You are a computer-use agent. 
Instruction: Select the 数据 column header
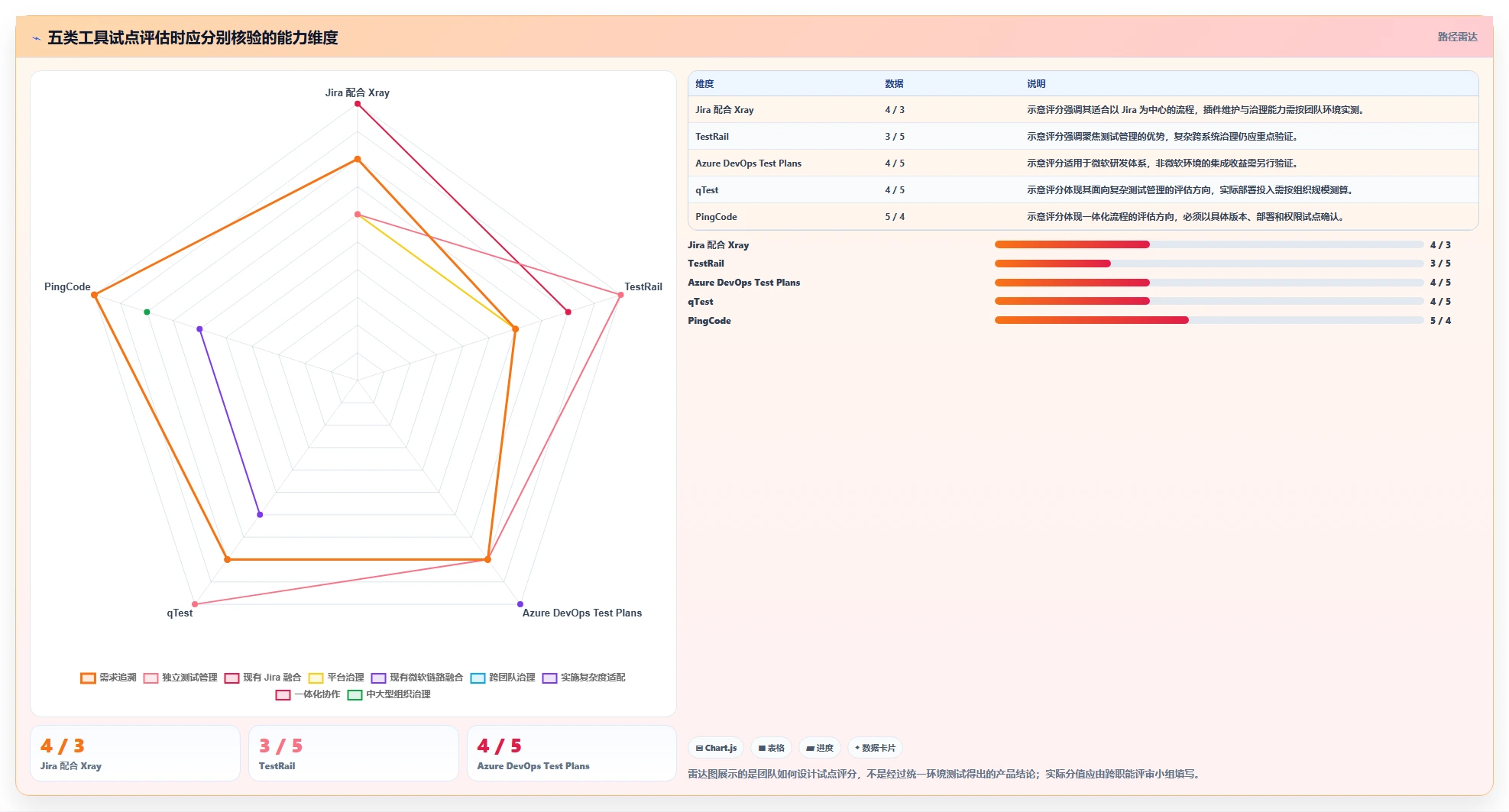tap(894, 84)
